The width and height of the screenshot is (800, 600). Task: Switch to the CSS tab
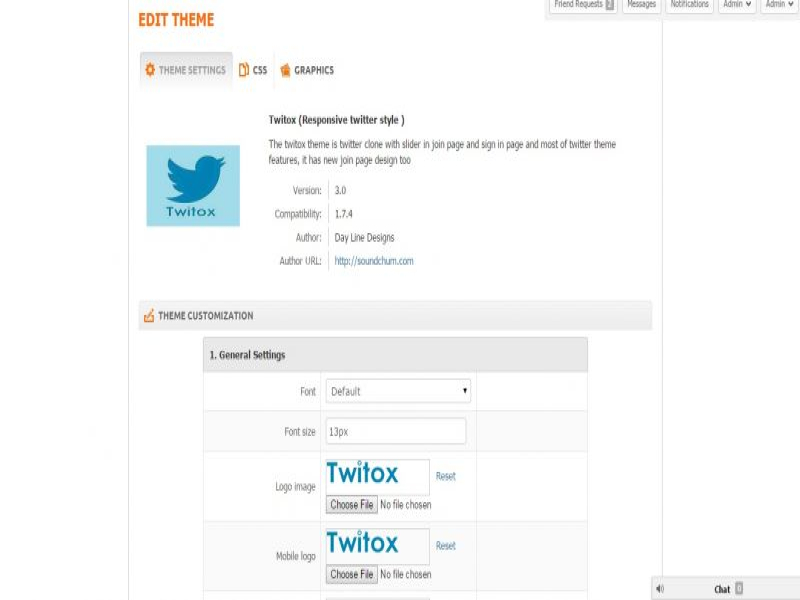click(x=254, y=70)
